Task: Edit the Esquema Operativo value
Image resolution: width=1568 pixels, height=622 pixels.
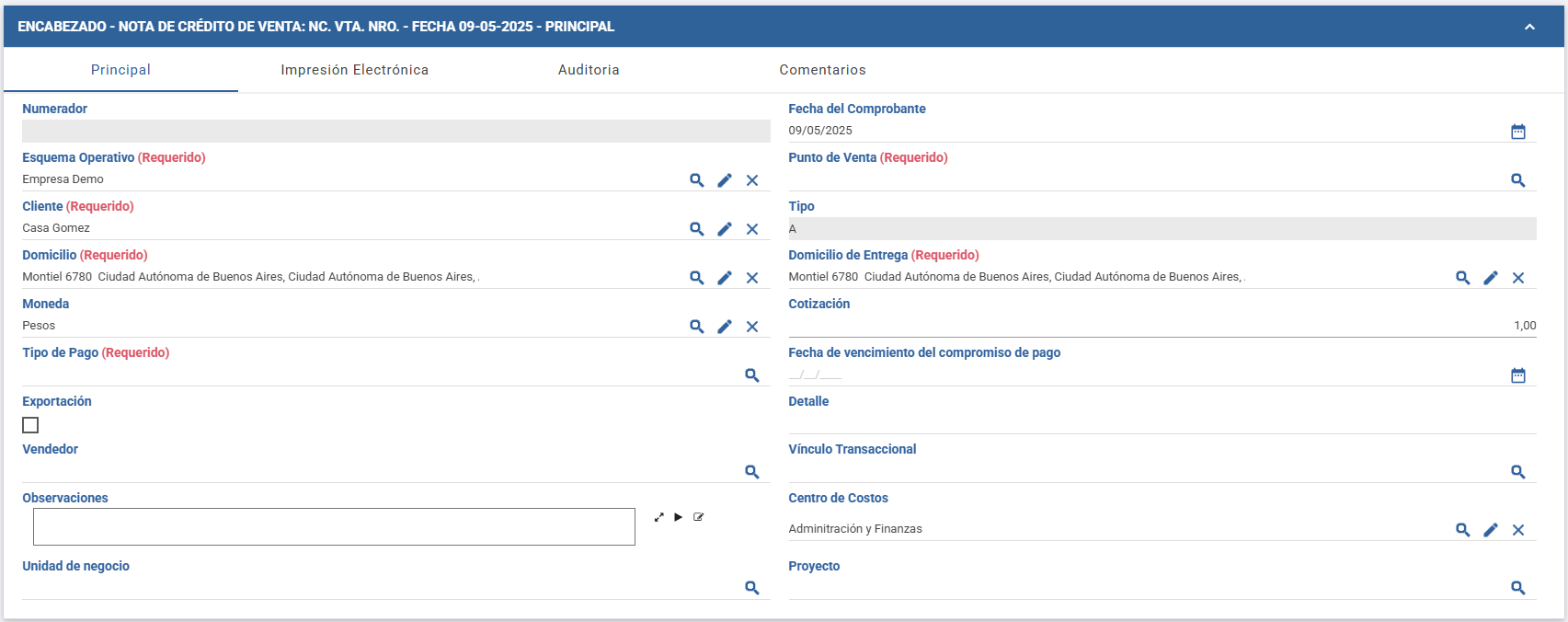Action: 725,180
